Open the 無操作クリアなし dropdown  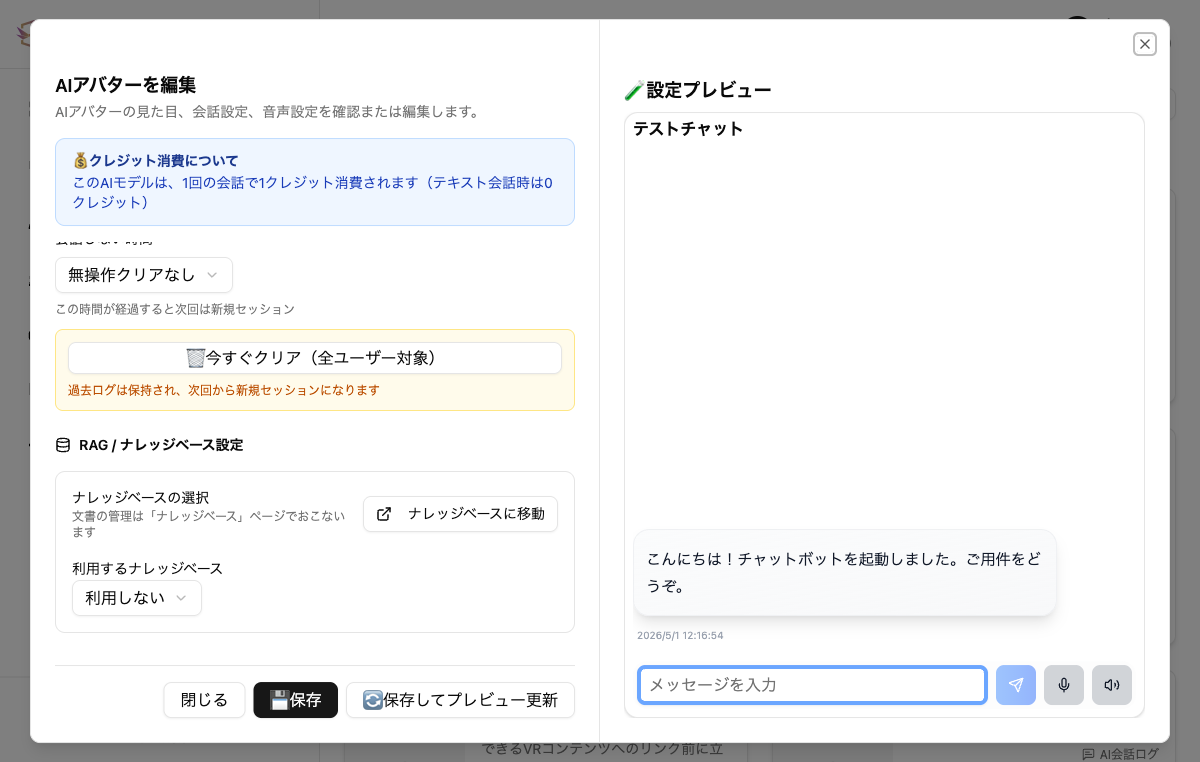coord(144,275)
